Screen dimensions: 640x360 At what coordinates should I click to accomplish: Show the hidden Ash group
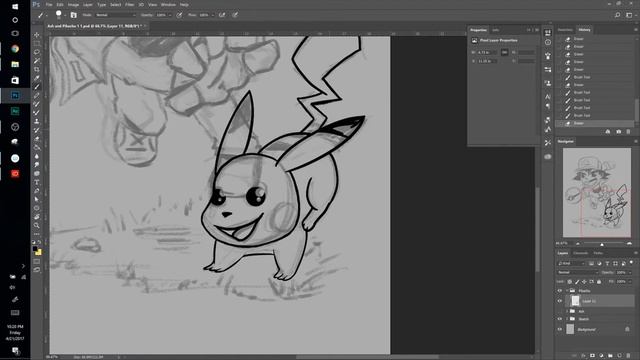(560, 311)
